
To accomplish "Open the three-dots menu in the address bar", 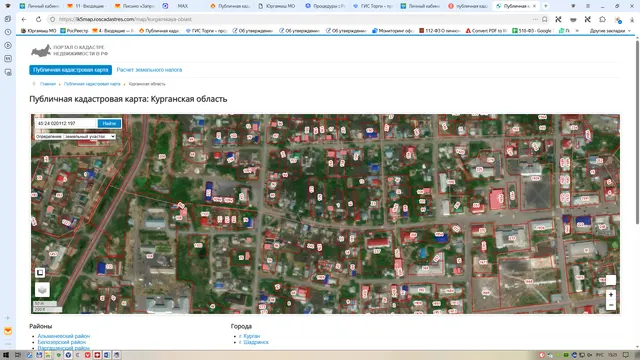I will click(x=535, y=19).
